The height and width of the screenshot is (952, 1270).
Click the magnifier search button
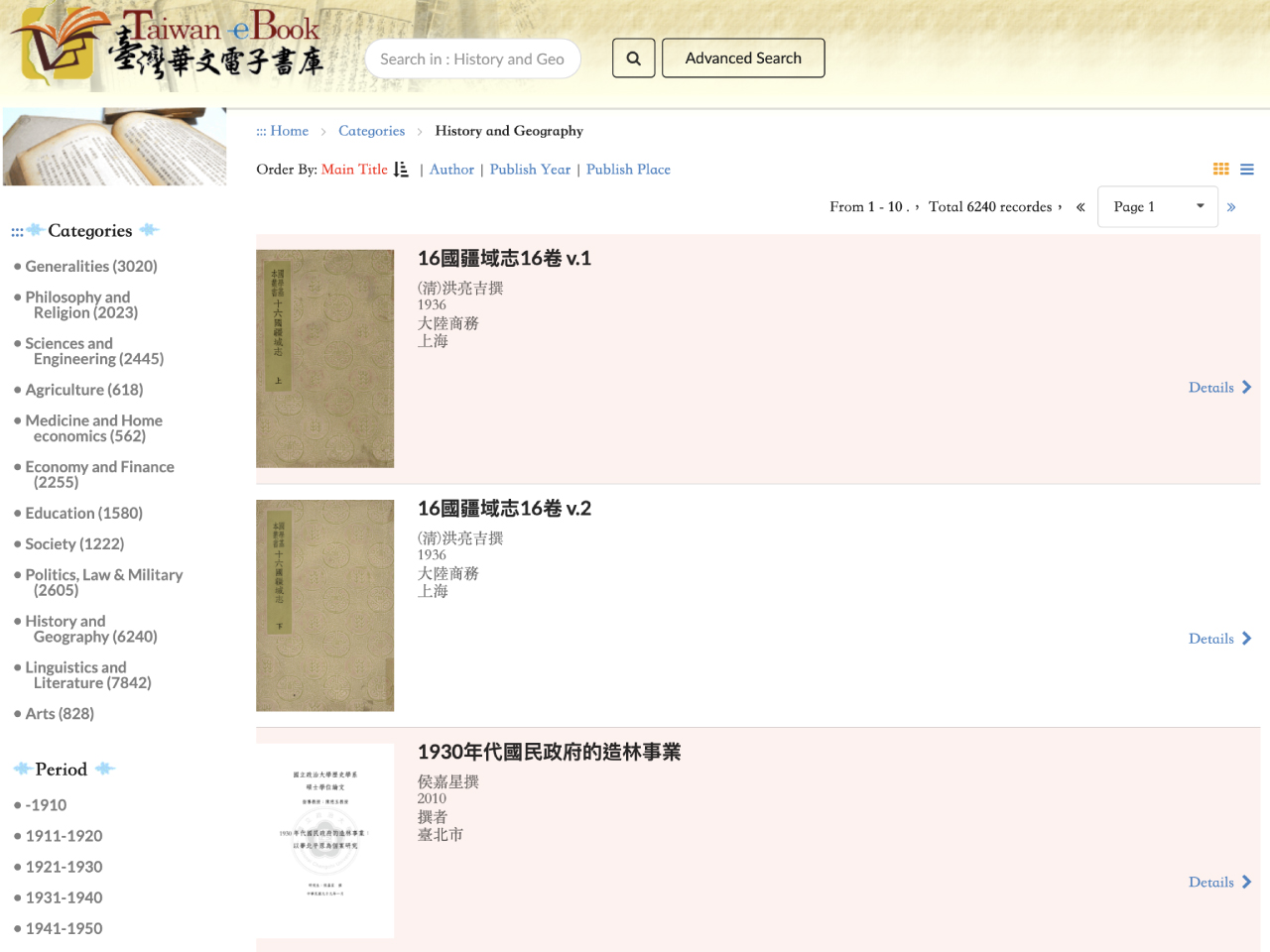click(x=633, y=59)
